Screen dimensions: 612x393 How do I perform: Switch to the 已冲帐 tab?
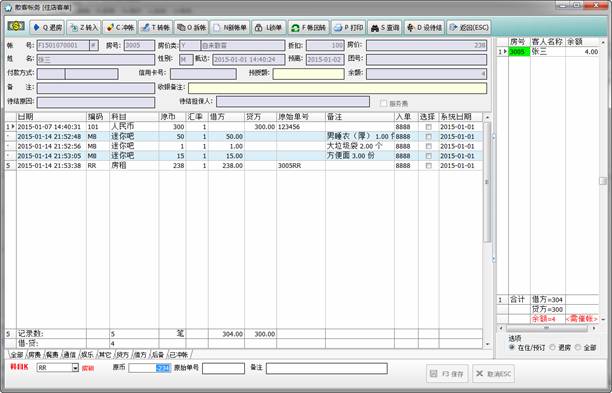(179, 354)
